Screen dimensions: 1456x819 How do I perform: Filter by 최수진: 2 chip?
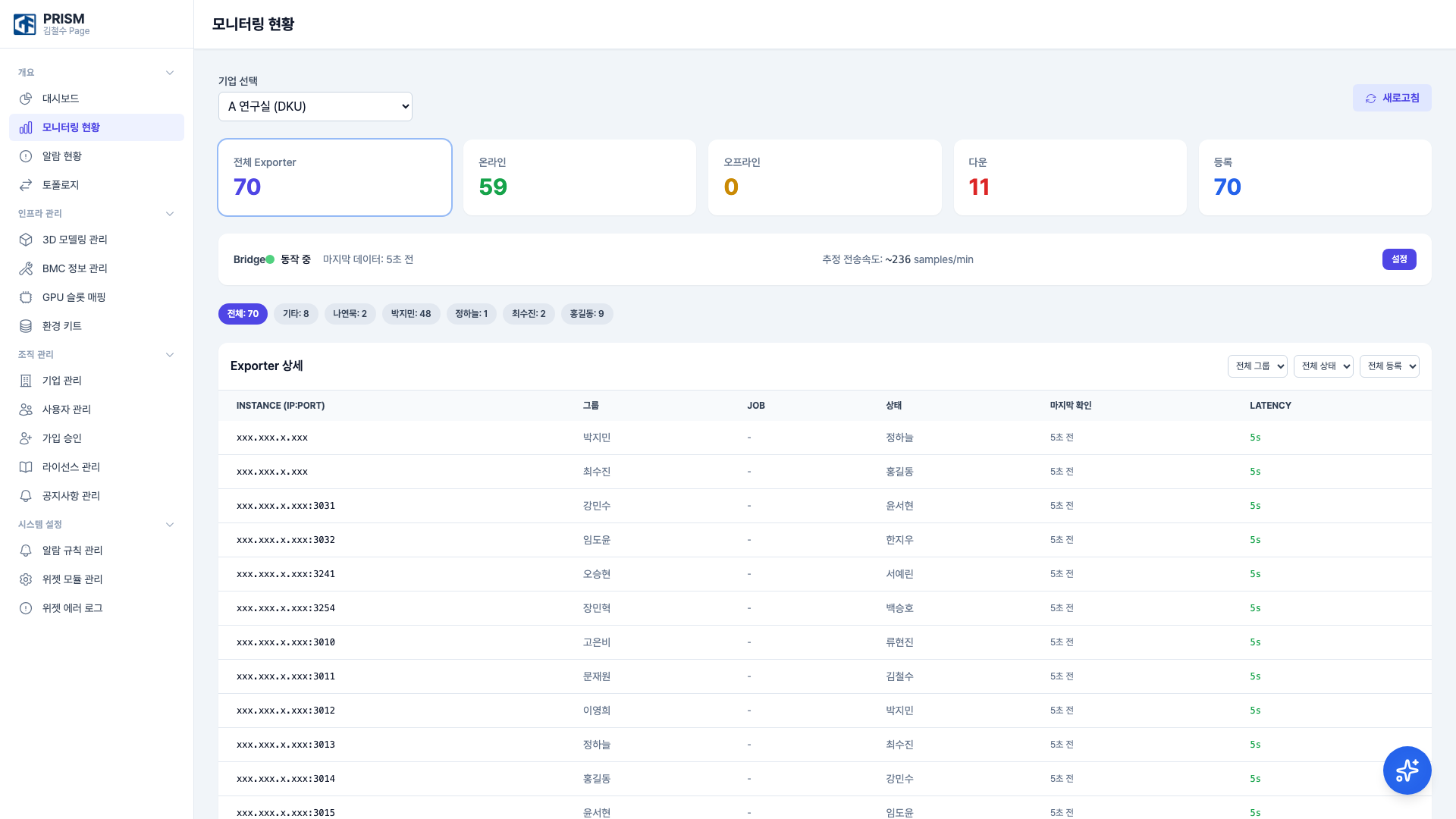529,314
